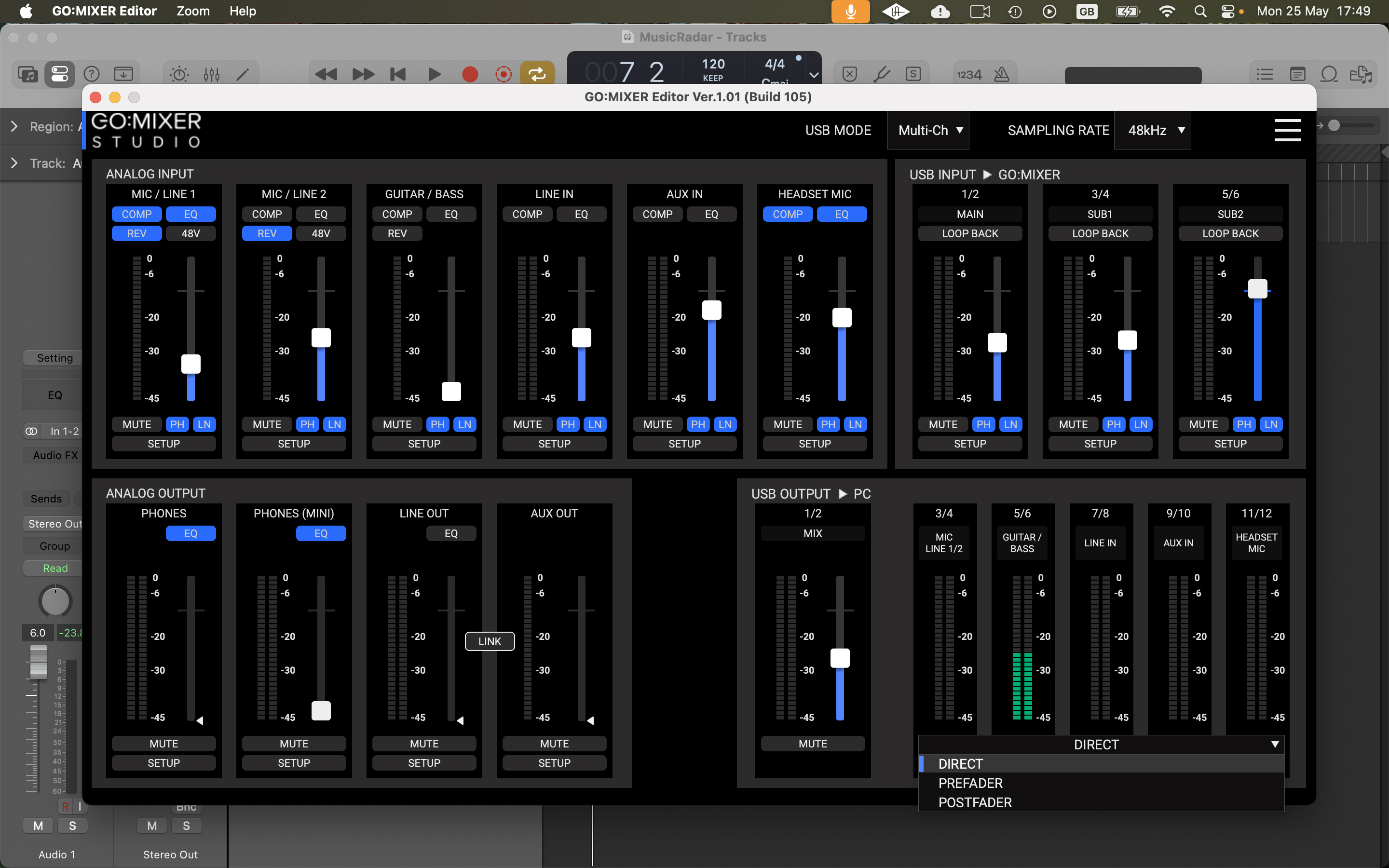Collapse the DIRECT routing dropdown header

[x=1101, y=745]
